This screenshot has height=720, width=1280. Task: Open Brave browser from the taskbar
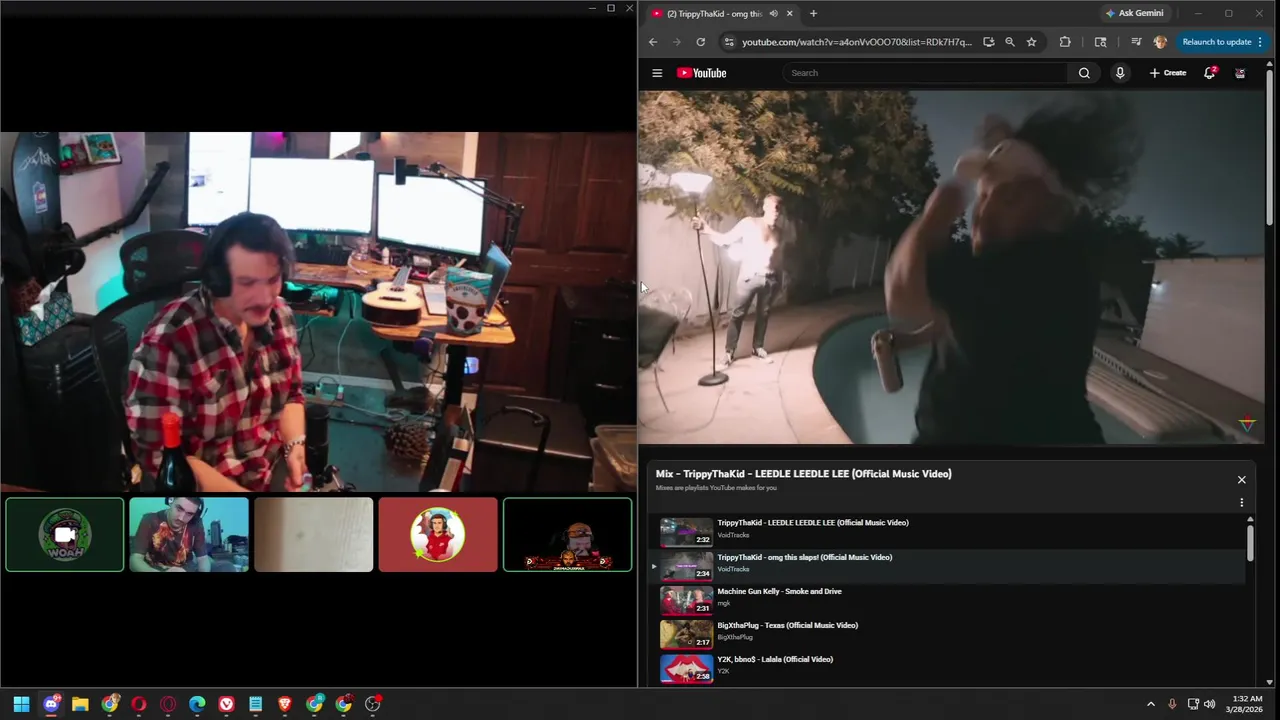285,704
